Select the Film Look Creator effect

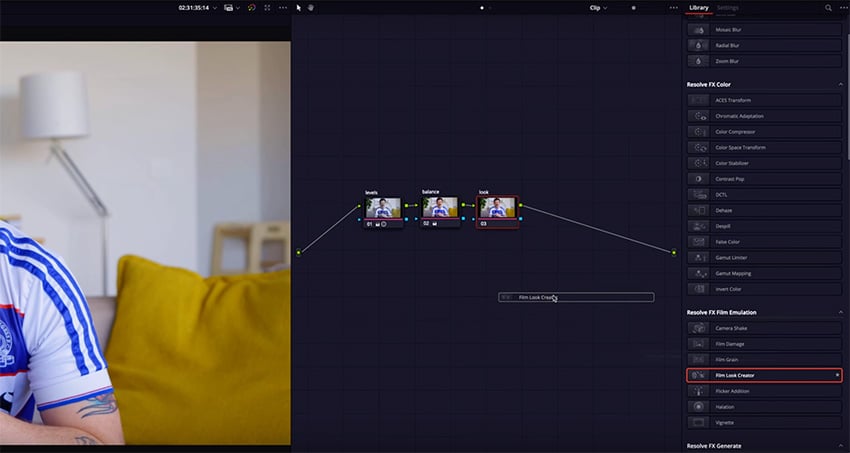764,375
